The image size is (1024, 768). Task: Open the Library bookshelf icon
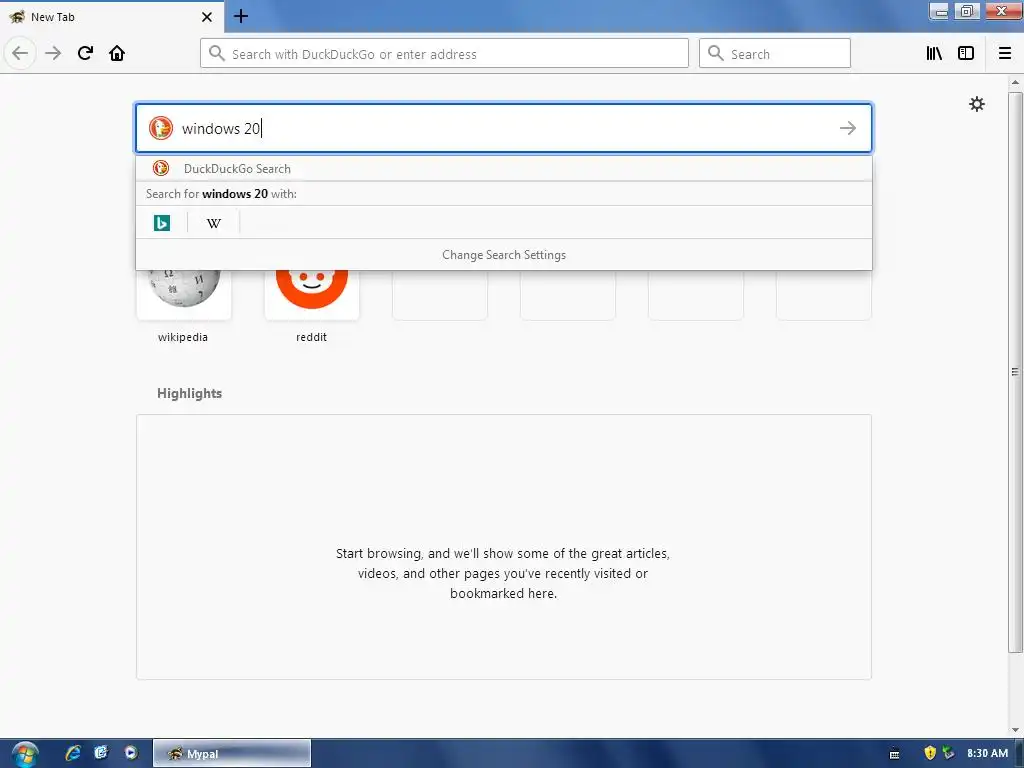[934, 54]
